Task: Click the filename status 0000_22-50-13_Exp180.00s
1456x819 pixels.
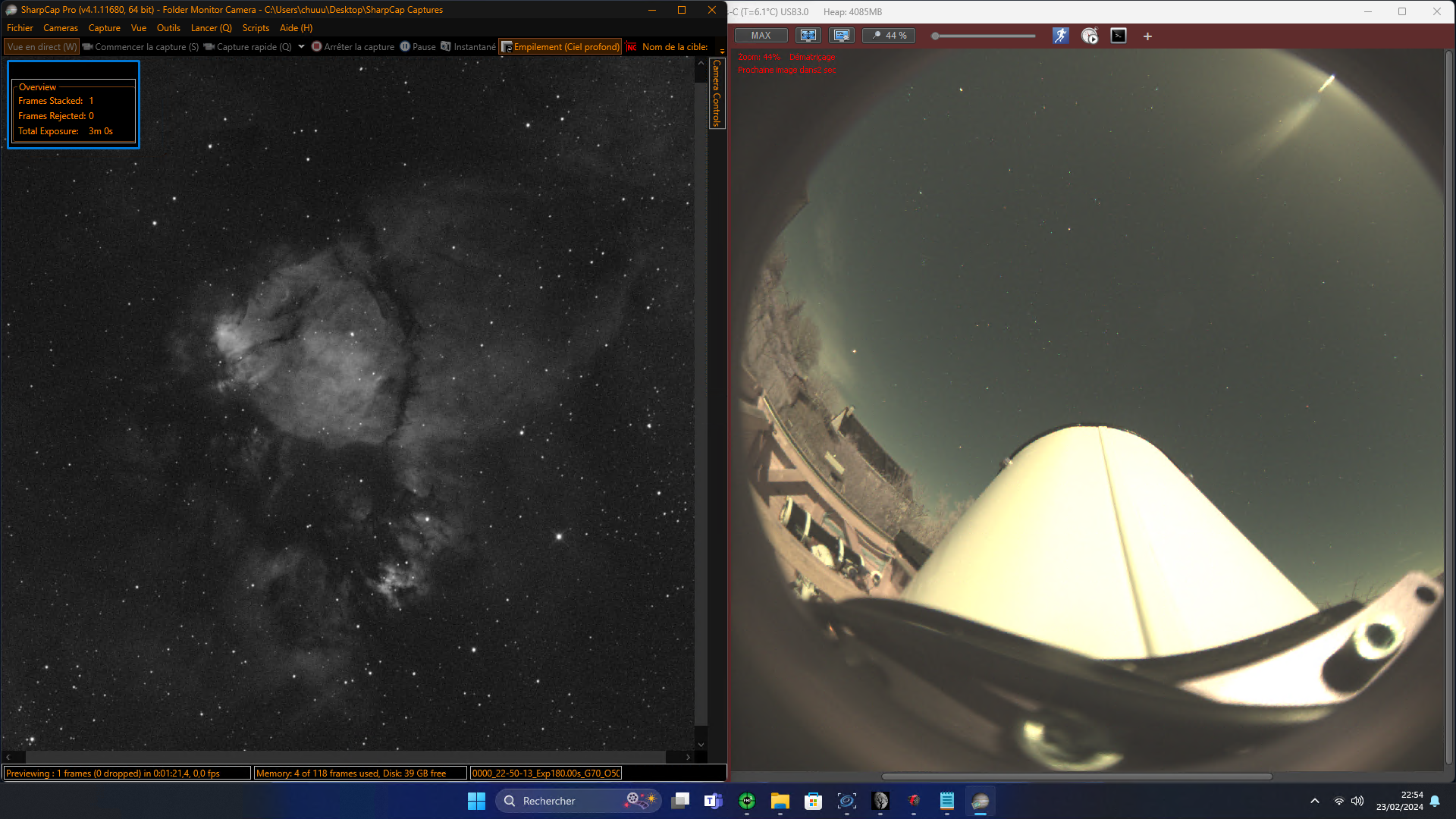Action: pyautogui.click(x=546, y=773)
